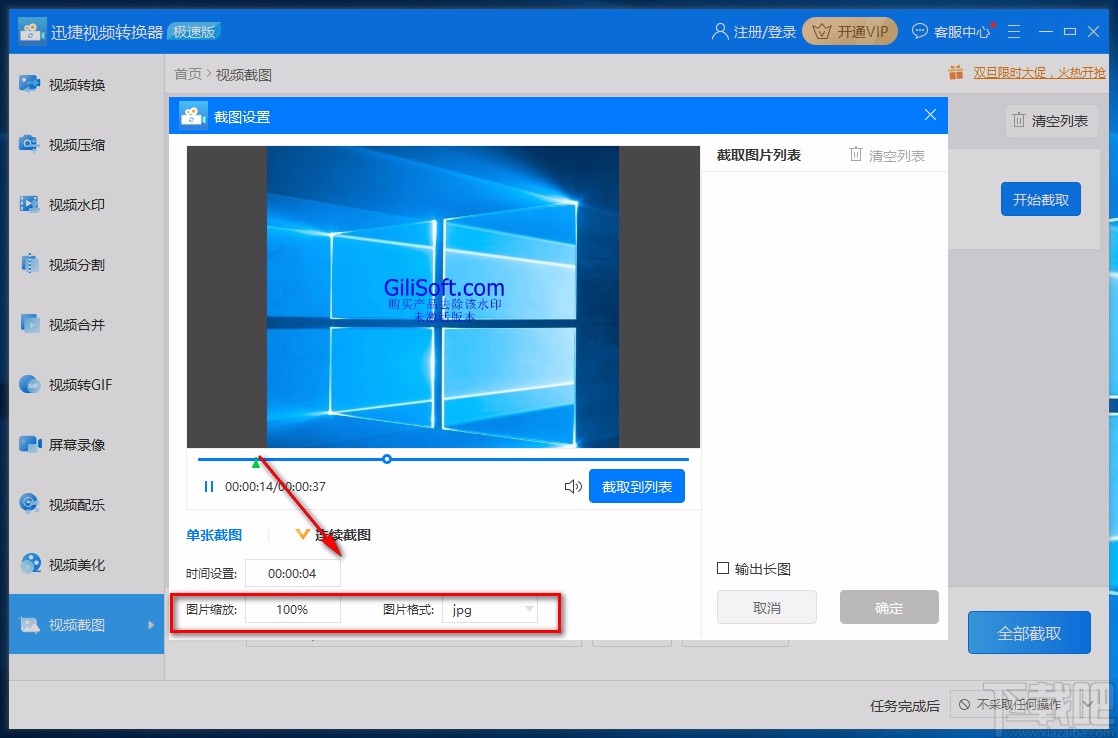Switch to the 单张截图 tab
1118x738 pixels.
[x=212, y=534]
